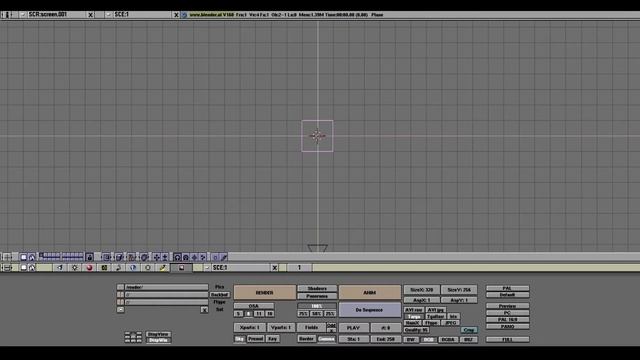
Task: Click End: 250 frame field
Action: pyautogui.click(x=386, y=339)
